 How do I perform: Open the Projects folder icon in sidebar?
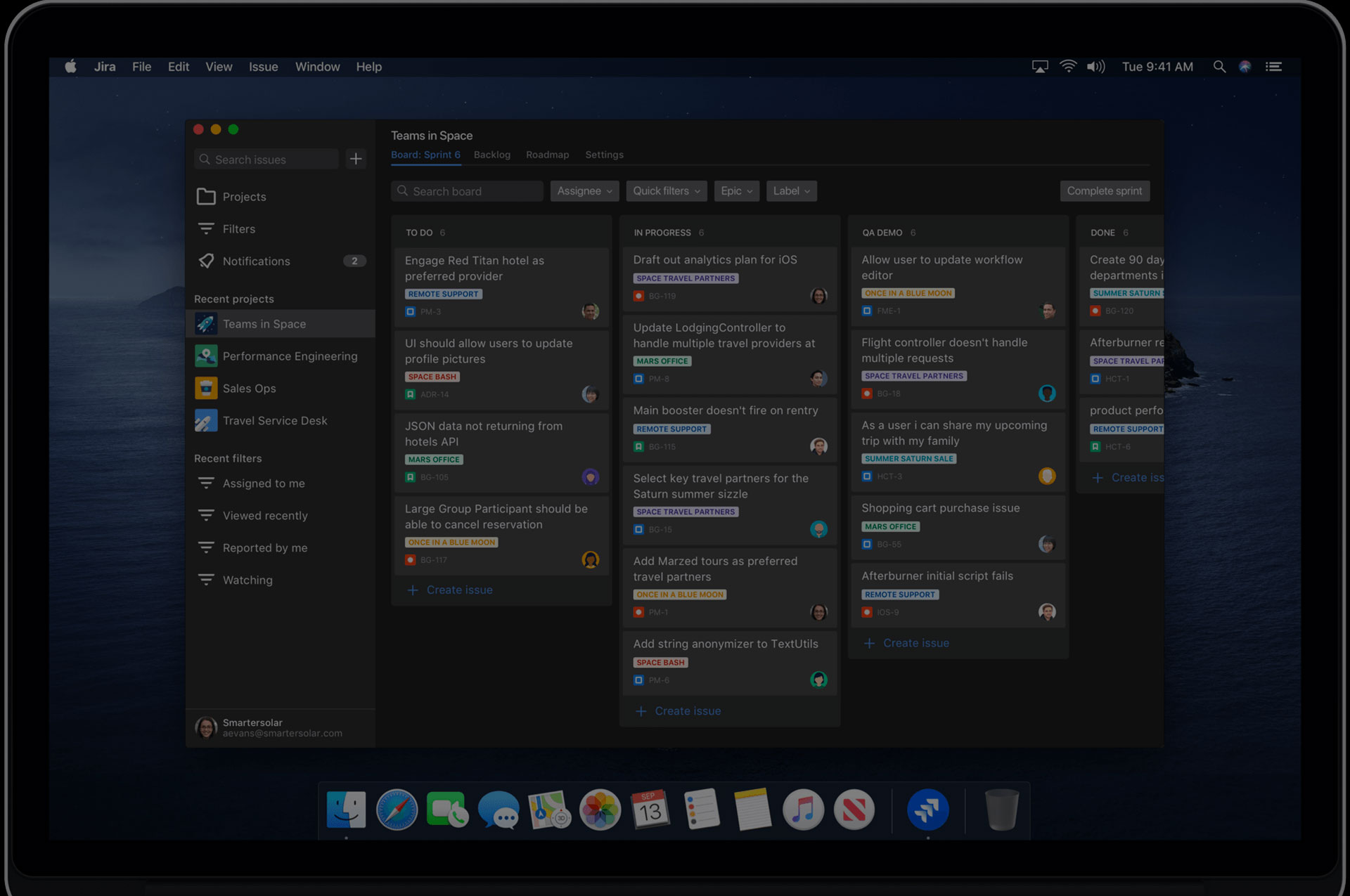pos(206,197)
